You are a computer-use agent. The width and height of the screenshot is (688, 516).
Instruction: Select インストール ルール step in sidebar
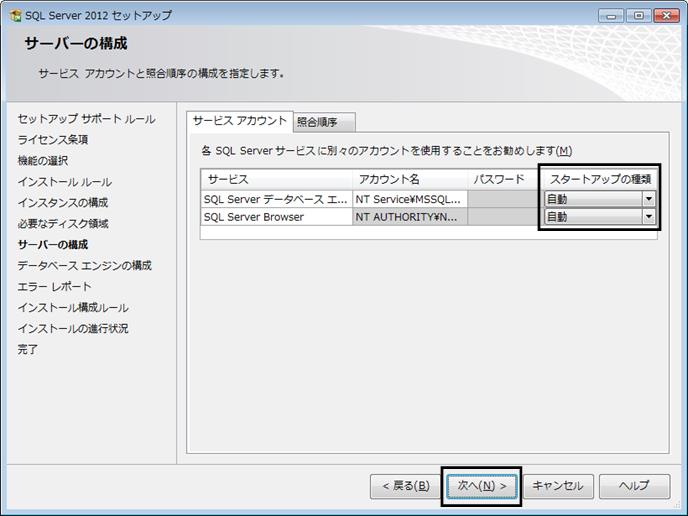click(65, 182)
